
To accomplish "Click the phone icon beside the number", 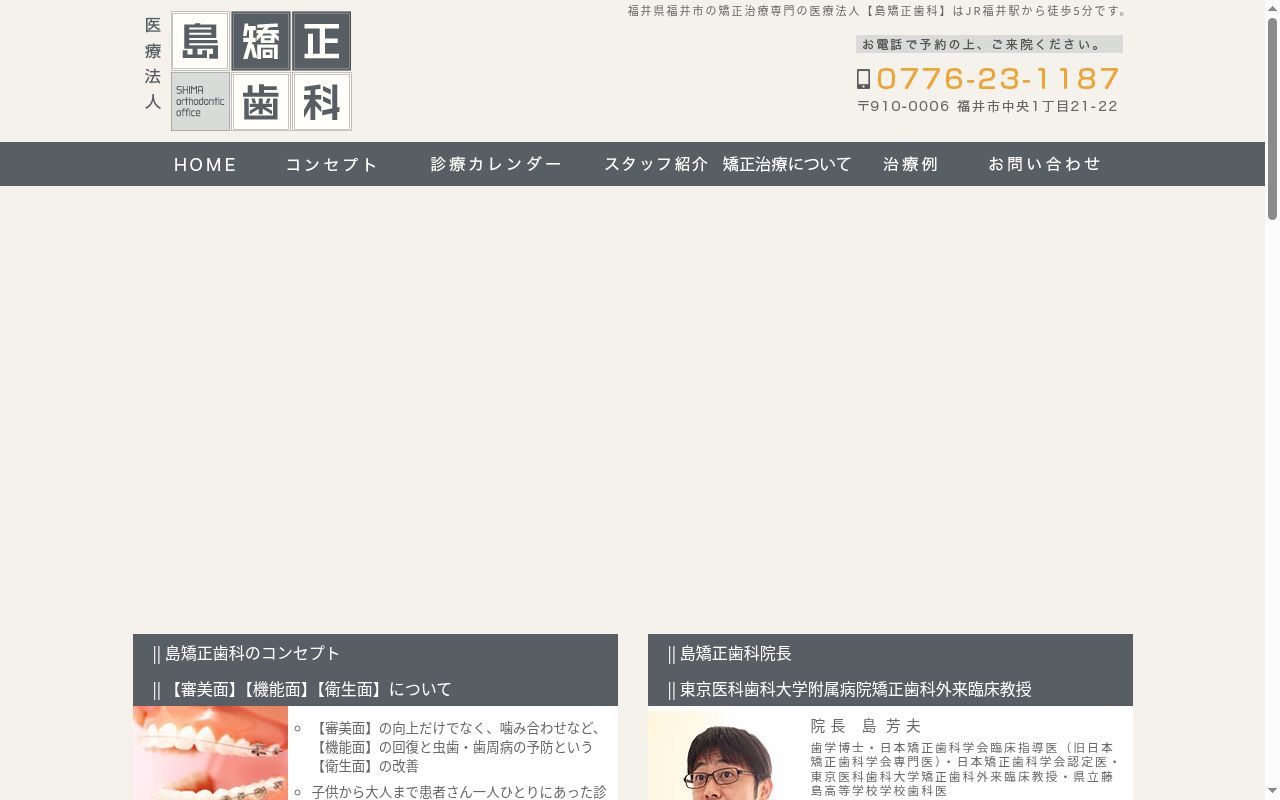I will [x=864, y=79].
